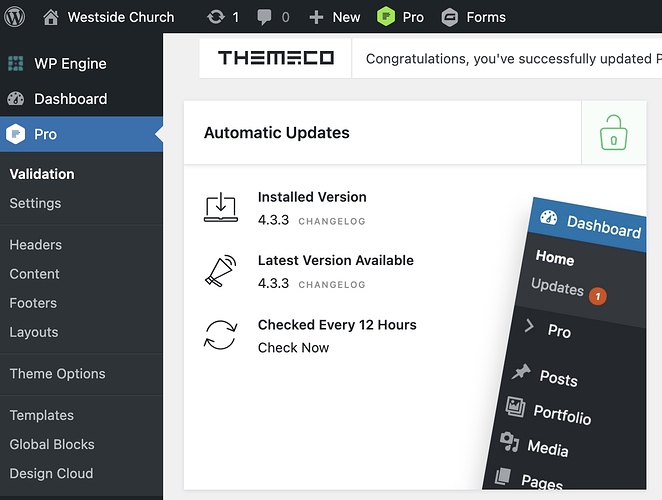Open the CHANGELOG link under Latest Version Available
This screenshot has height=500, width=662.
pyautogui.click(x=332, y=285)
